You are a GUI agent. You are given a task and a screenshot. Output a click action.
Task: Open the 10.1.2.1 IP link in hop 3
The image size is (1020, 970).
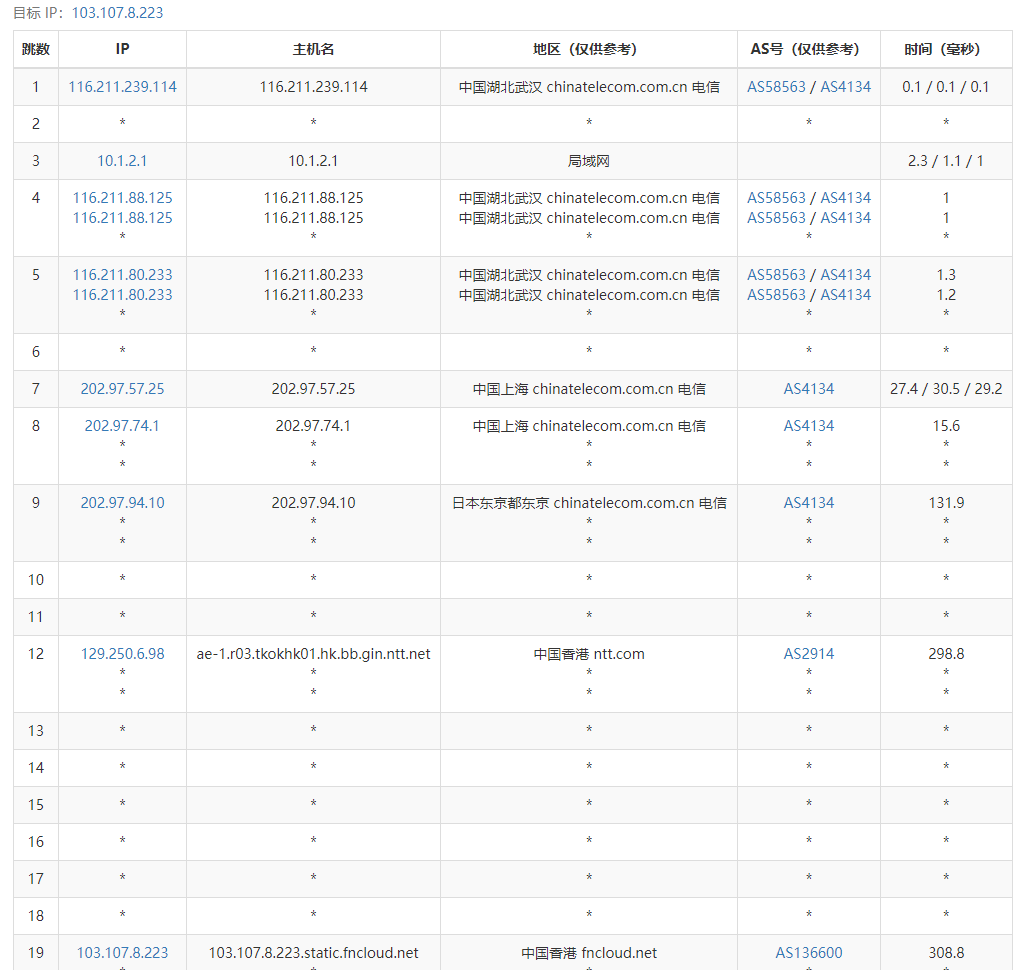point(122,161)
